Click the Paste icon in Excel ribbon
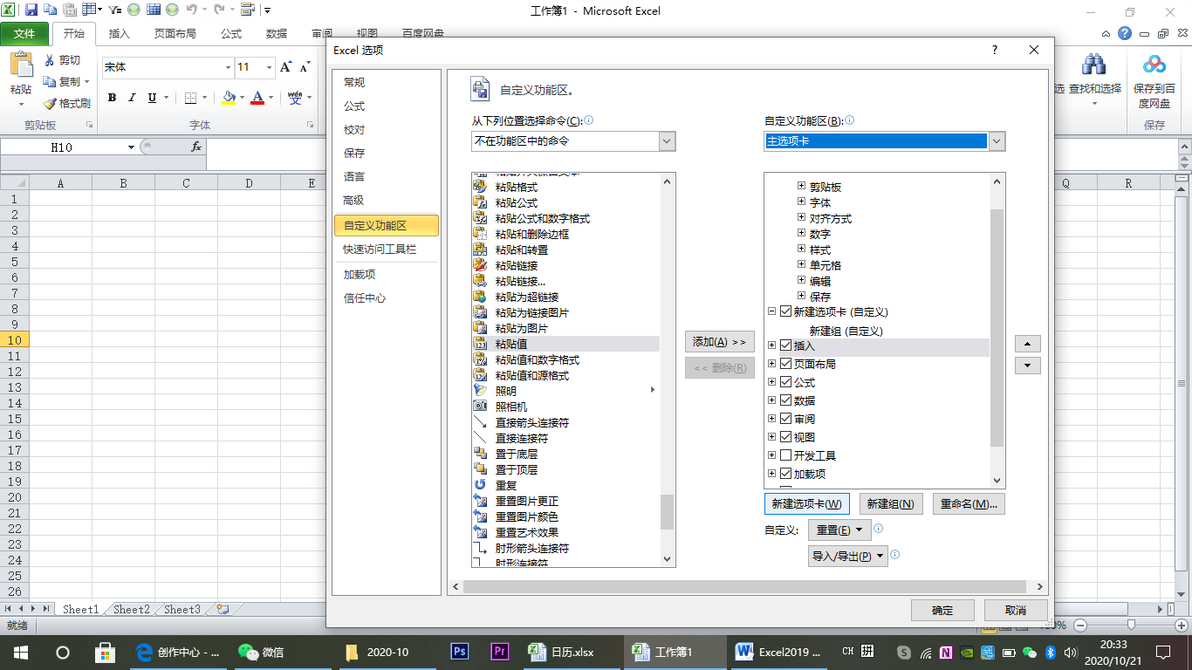1192x670 pixels. coord(21,65)
